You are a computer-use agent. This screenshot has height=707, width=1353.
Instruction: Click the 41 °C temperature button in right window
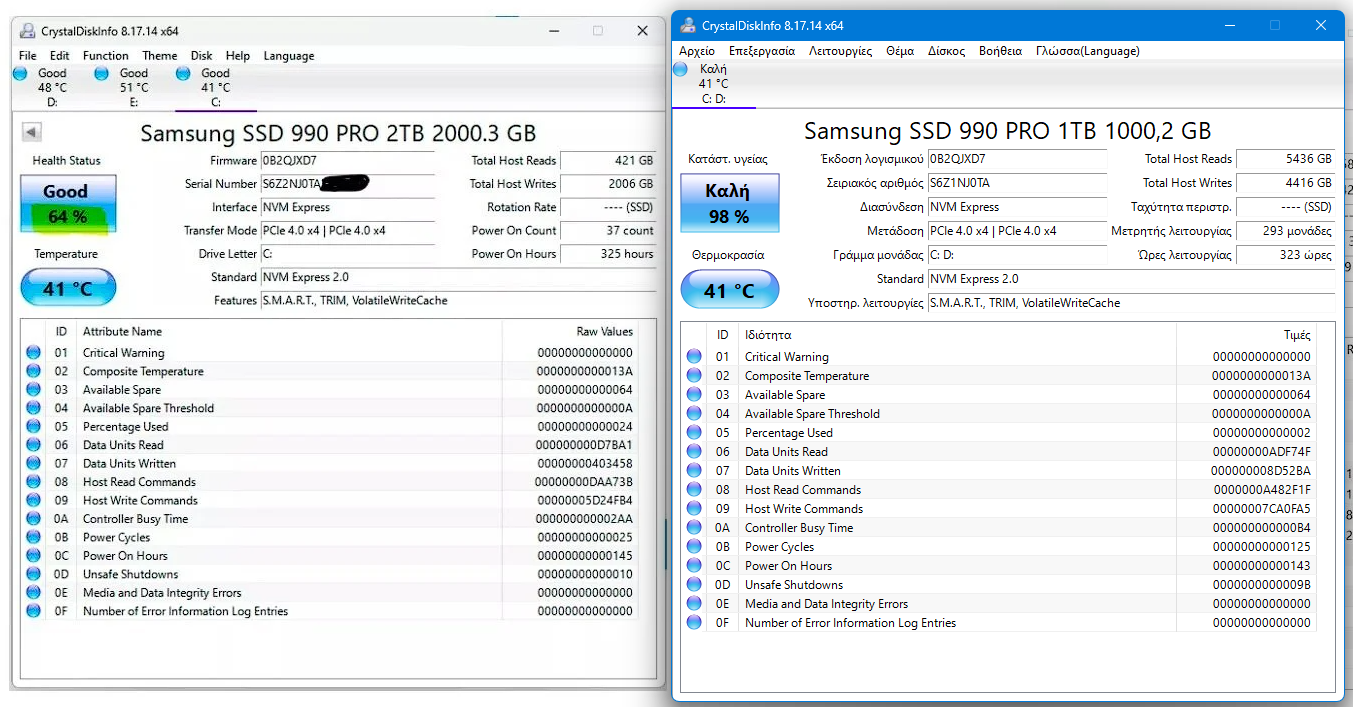point(728,290)
